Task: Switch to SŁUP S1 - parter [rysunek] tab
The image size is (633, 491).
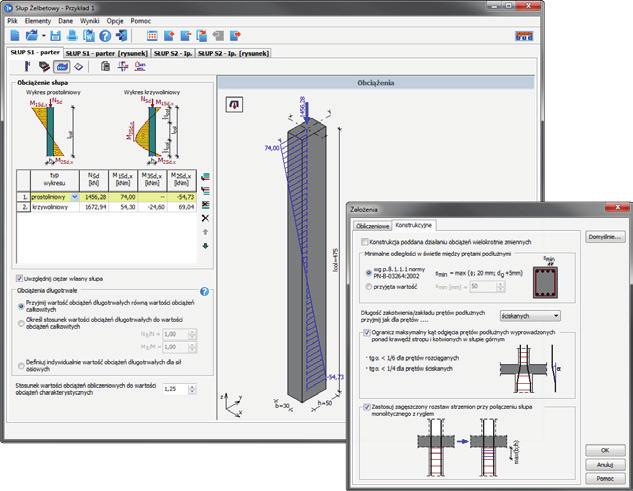Action: pyautogui.click(x=107, y=53)
